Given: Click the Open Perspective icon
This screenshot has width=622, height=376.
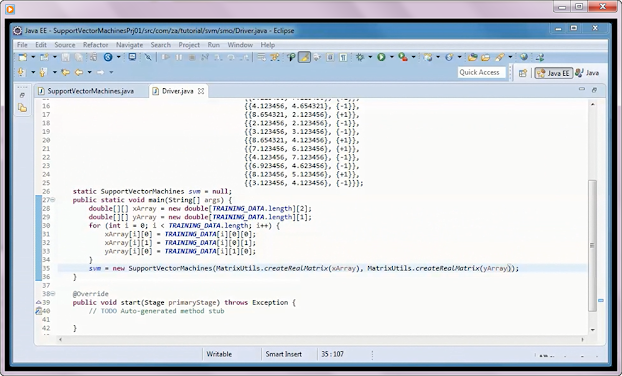Looking at the screenshot, I should (x=522, y=73).
